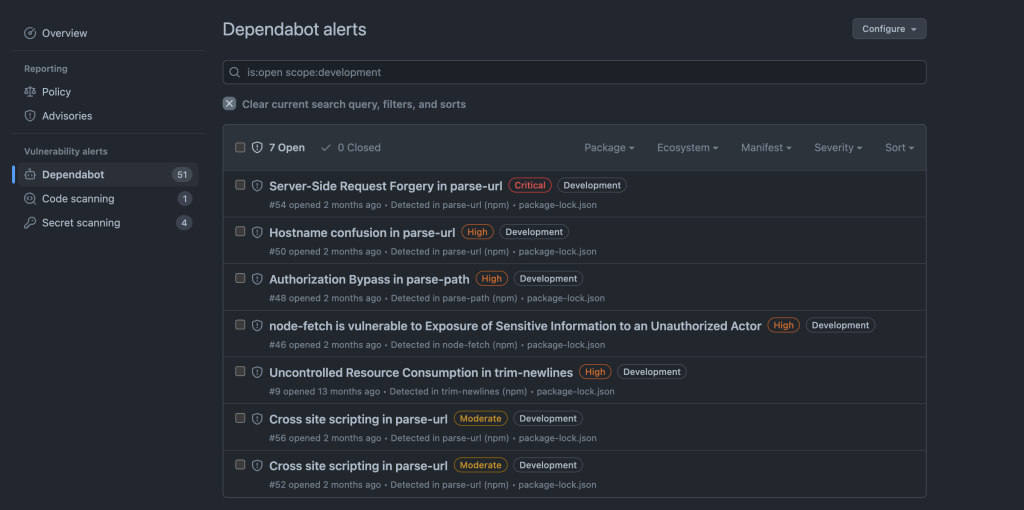This screenshot has width=1024, height=510.
Task: Click the Advisories shield icon
Action: 30,116
